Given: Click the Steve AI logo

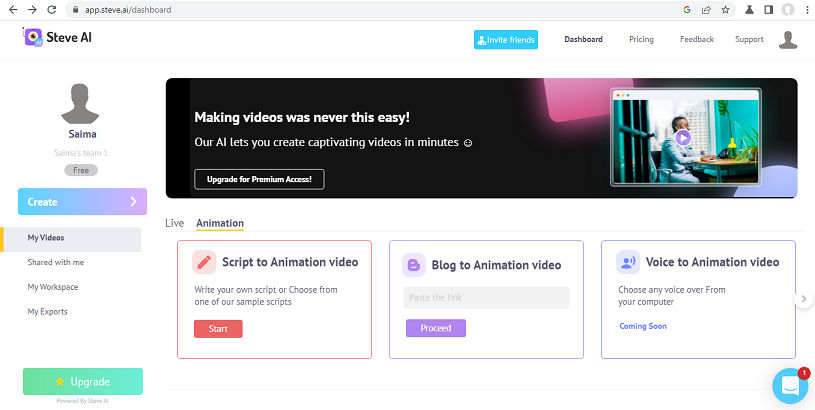Looking at the screenshot, I should click(x=58, y=37).
